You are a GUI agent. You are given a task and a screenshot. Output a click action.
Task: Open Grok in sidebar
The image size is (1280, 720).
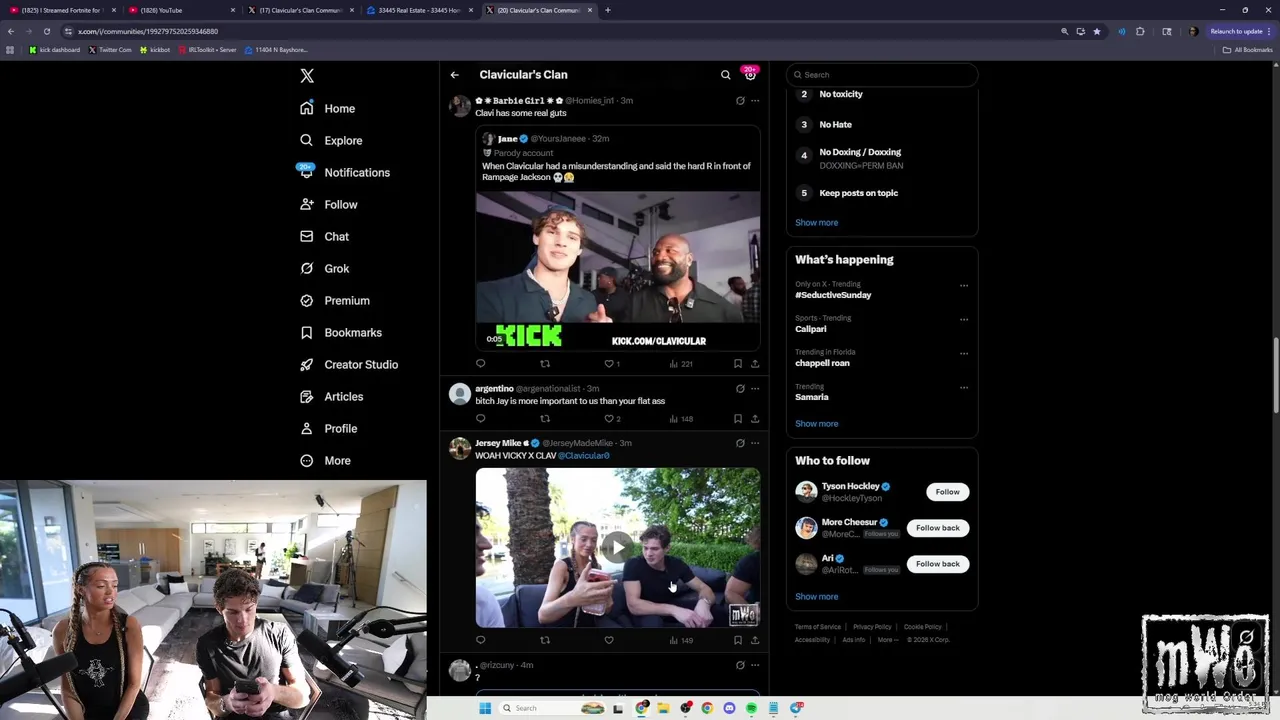click(324, 268)
